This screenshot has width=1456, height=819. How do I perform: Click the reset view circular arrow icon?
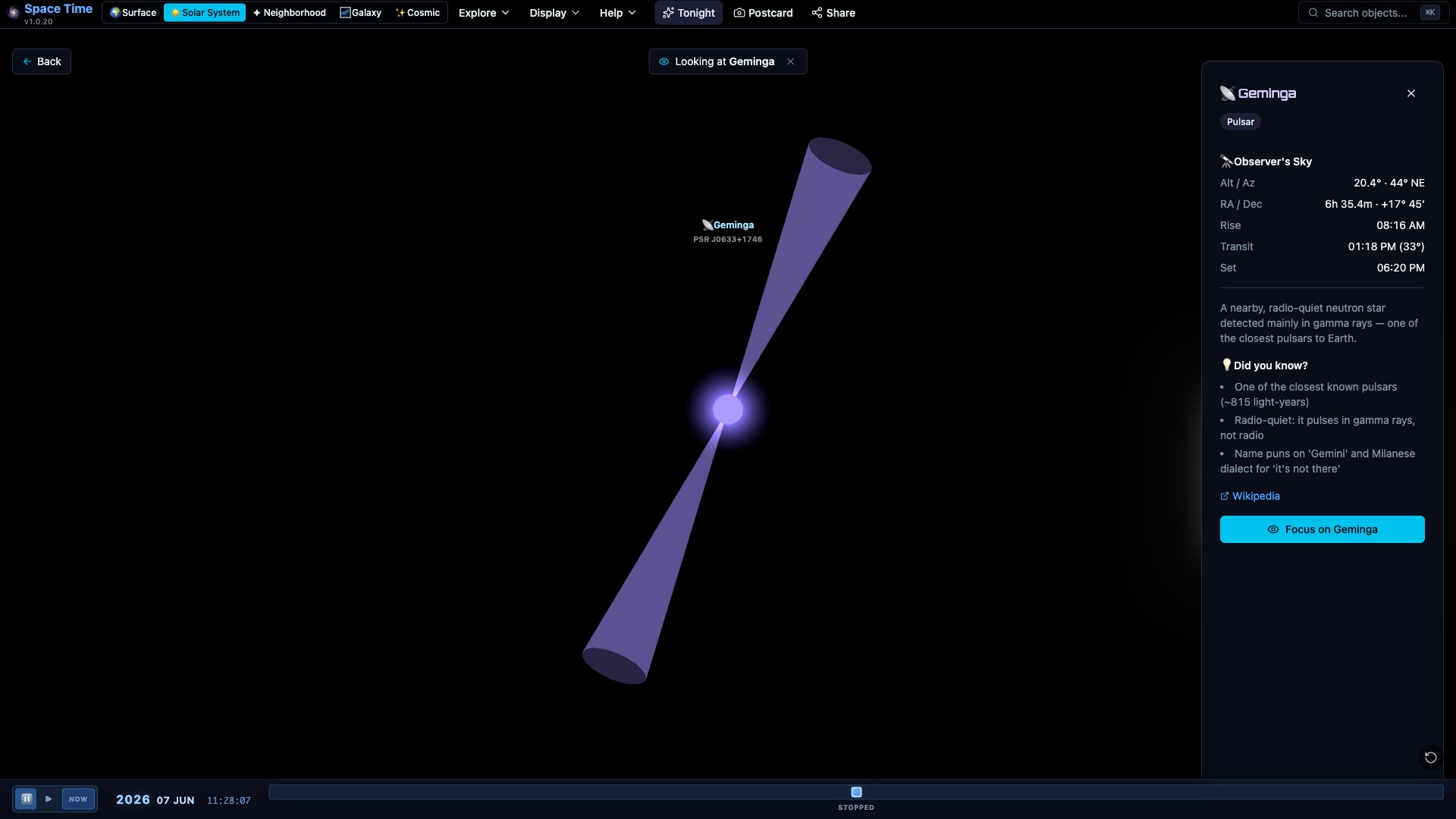pyautogui.click(x=1430, y=758)
